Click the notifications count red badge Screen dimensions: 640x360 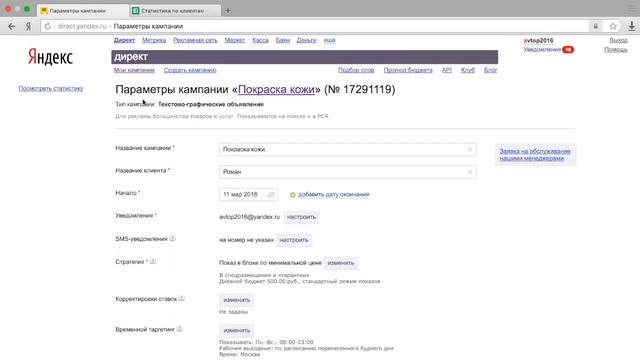pyautogui.click(x=568, y=49)
